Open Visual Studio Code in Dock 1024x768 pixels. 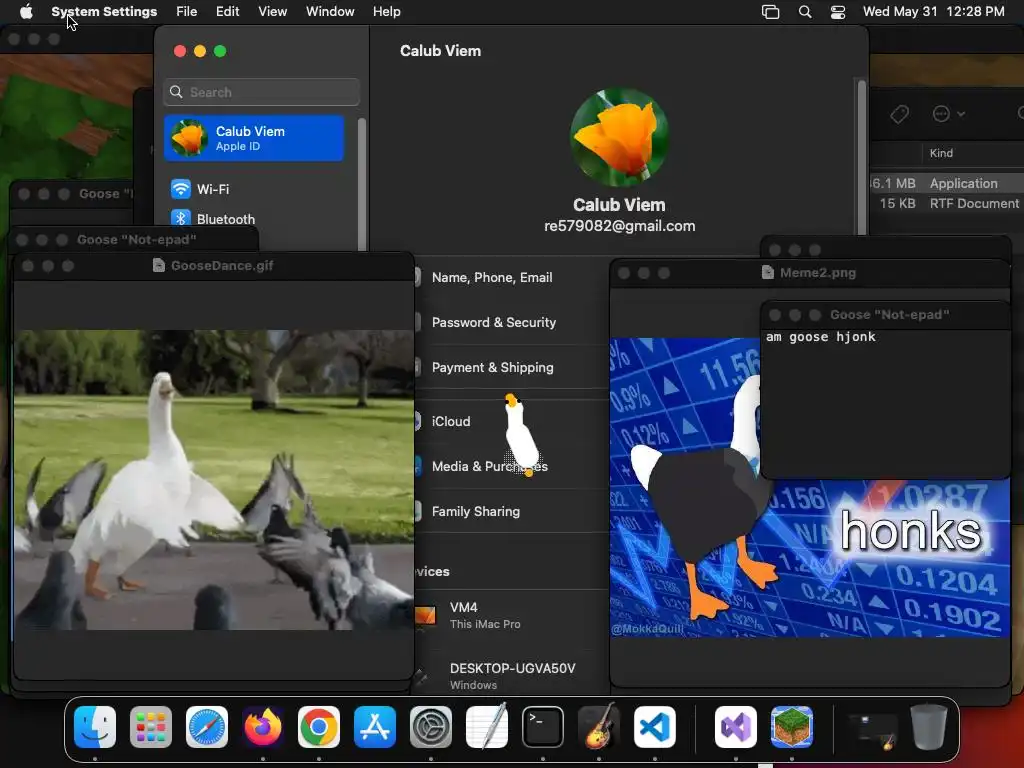click(x=655, y=727)
